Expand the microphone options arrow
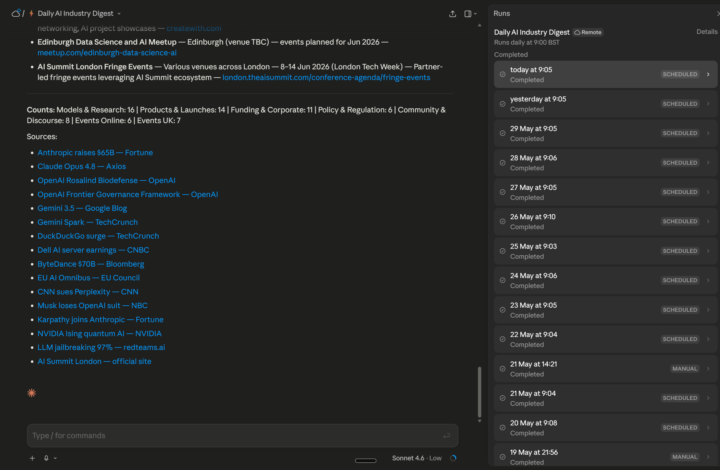The height and width of the screenshot is (470, 720). coord(55,458)
